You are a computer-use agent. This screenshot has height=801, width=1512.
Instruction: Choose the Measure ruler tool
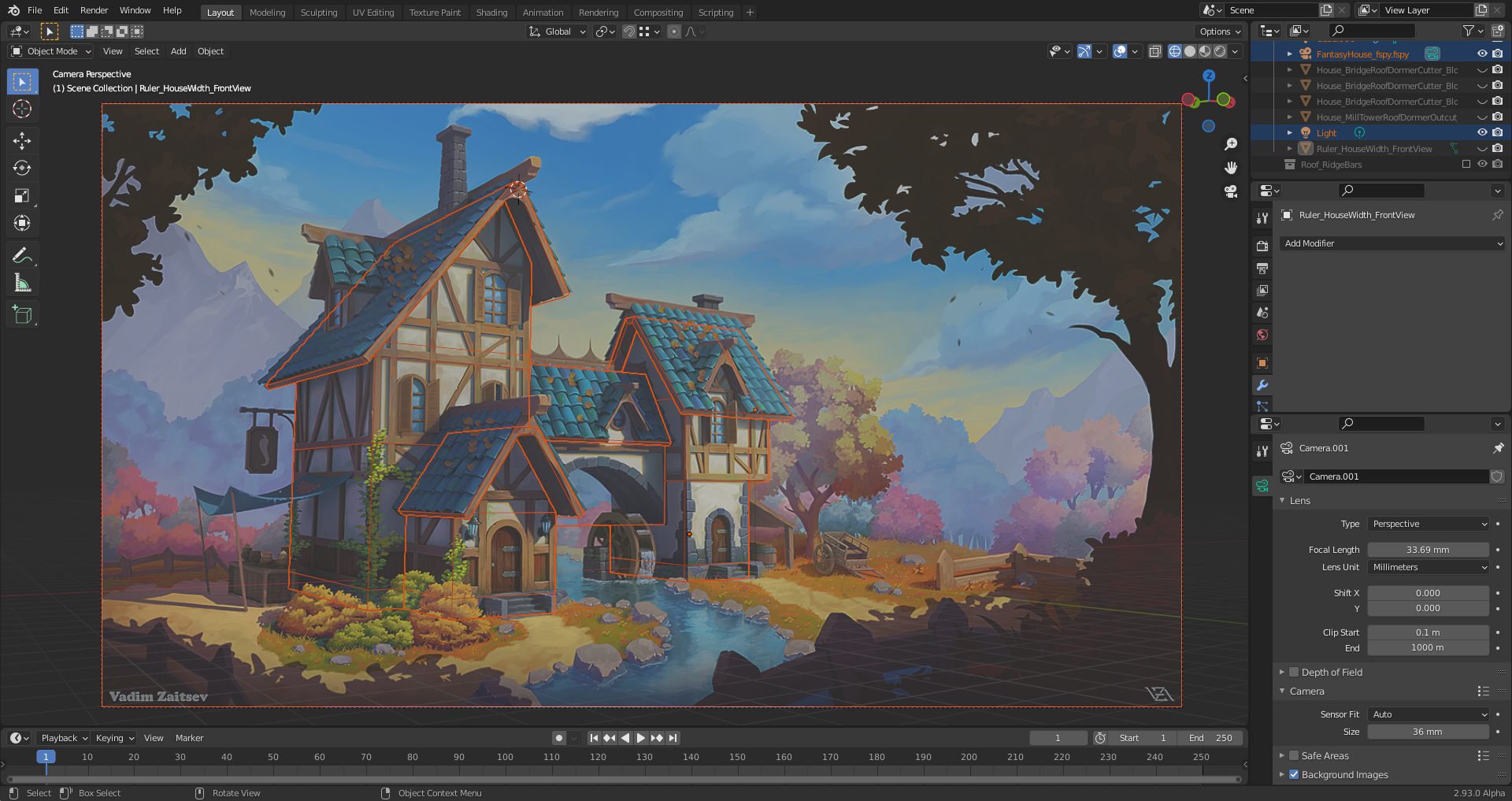[x=22, y=283]
